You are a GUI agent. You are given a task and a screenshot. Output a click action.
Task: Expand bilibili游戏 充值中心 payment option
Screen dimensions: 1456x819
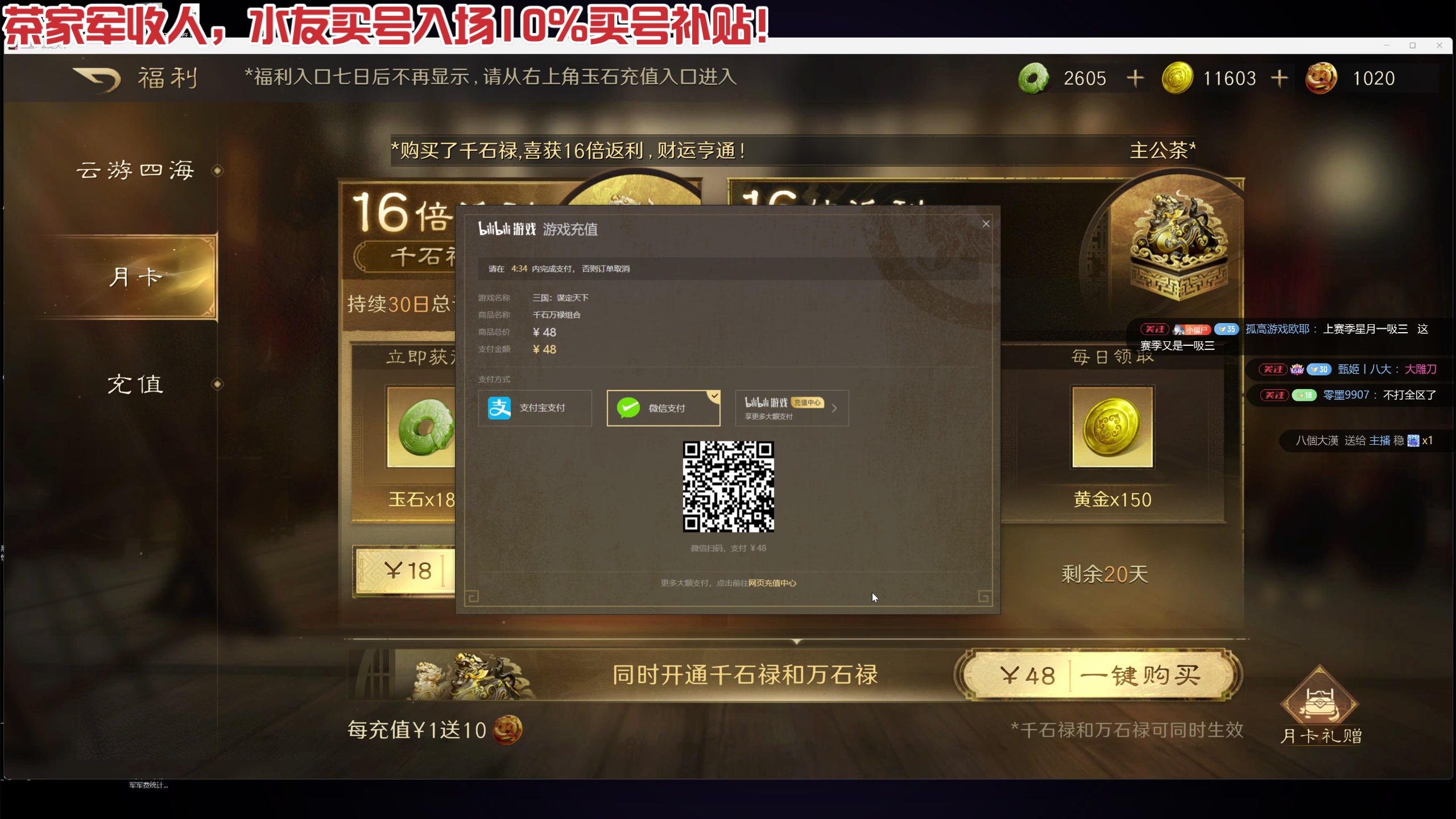(792, 408)
